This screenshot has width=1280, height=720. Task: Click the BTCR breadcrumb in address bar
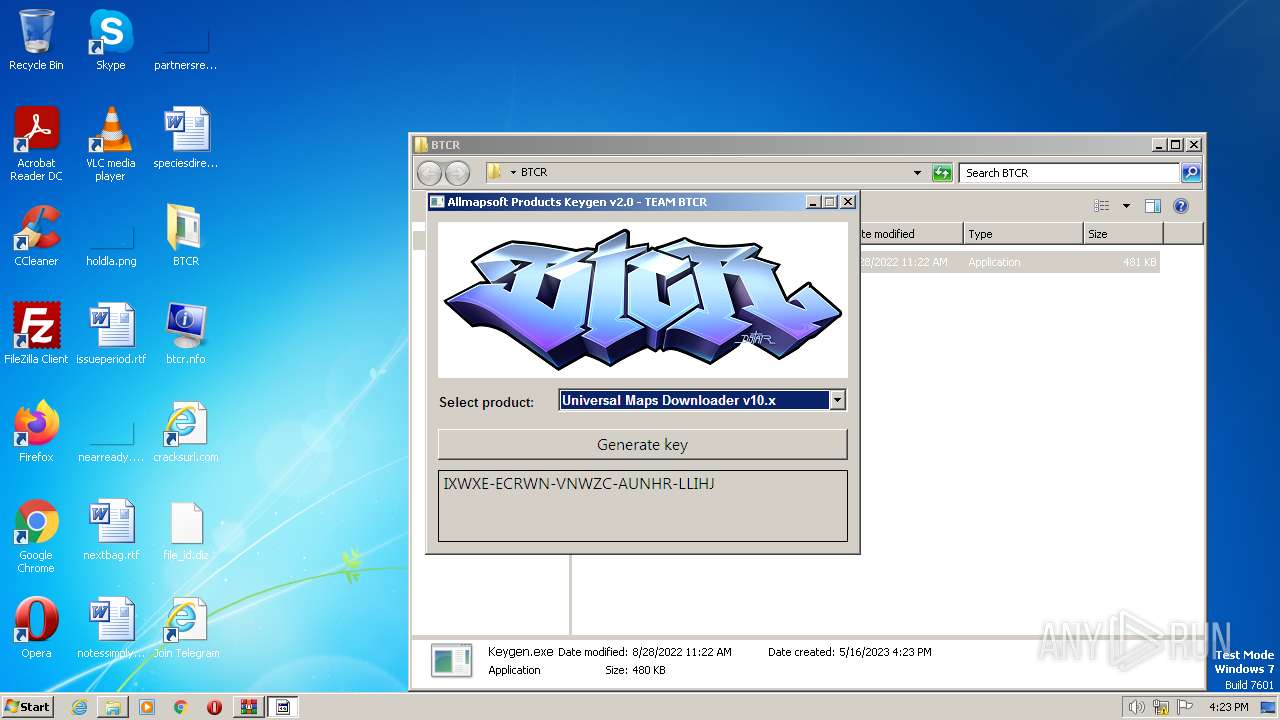[x=534, y=173]
